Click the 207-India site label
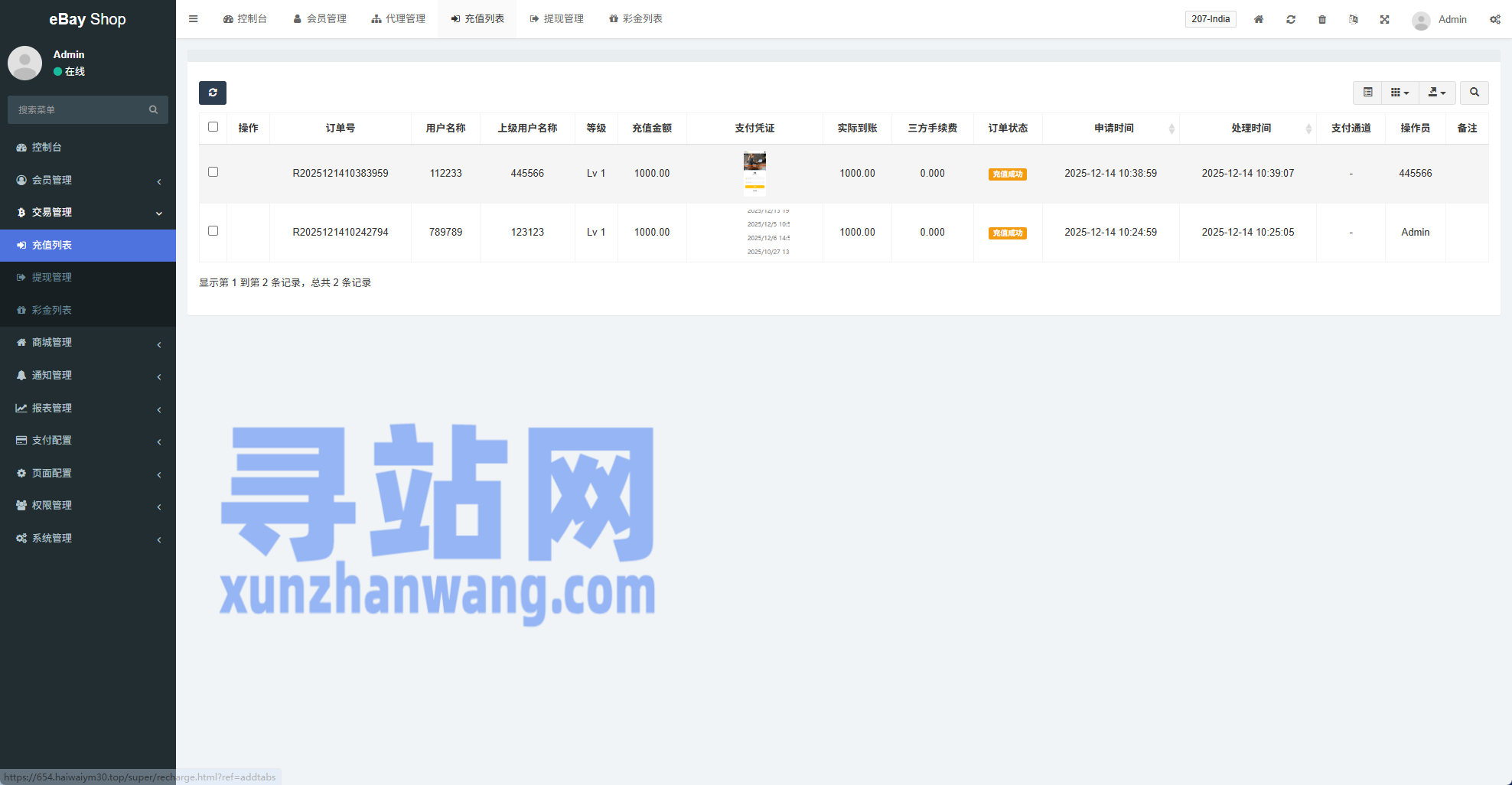Image resolution: width=1512 pixels, height=785 pixels. click(x=1211, y=19)
